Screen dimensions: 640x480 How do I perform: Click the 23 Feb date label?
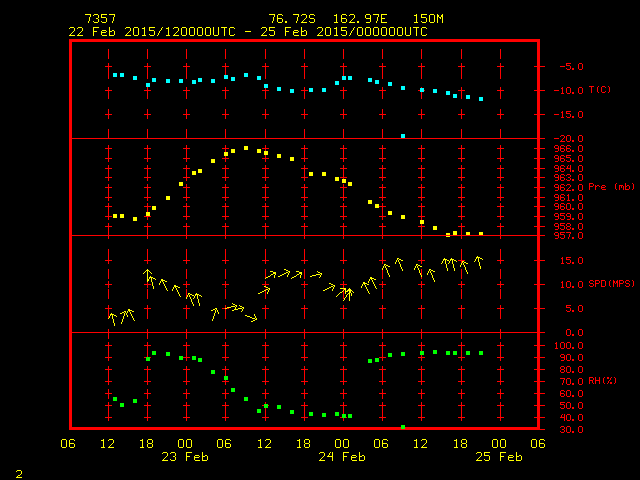(185, 457)
